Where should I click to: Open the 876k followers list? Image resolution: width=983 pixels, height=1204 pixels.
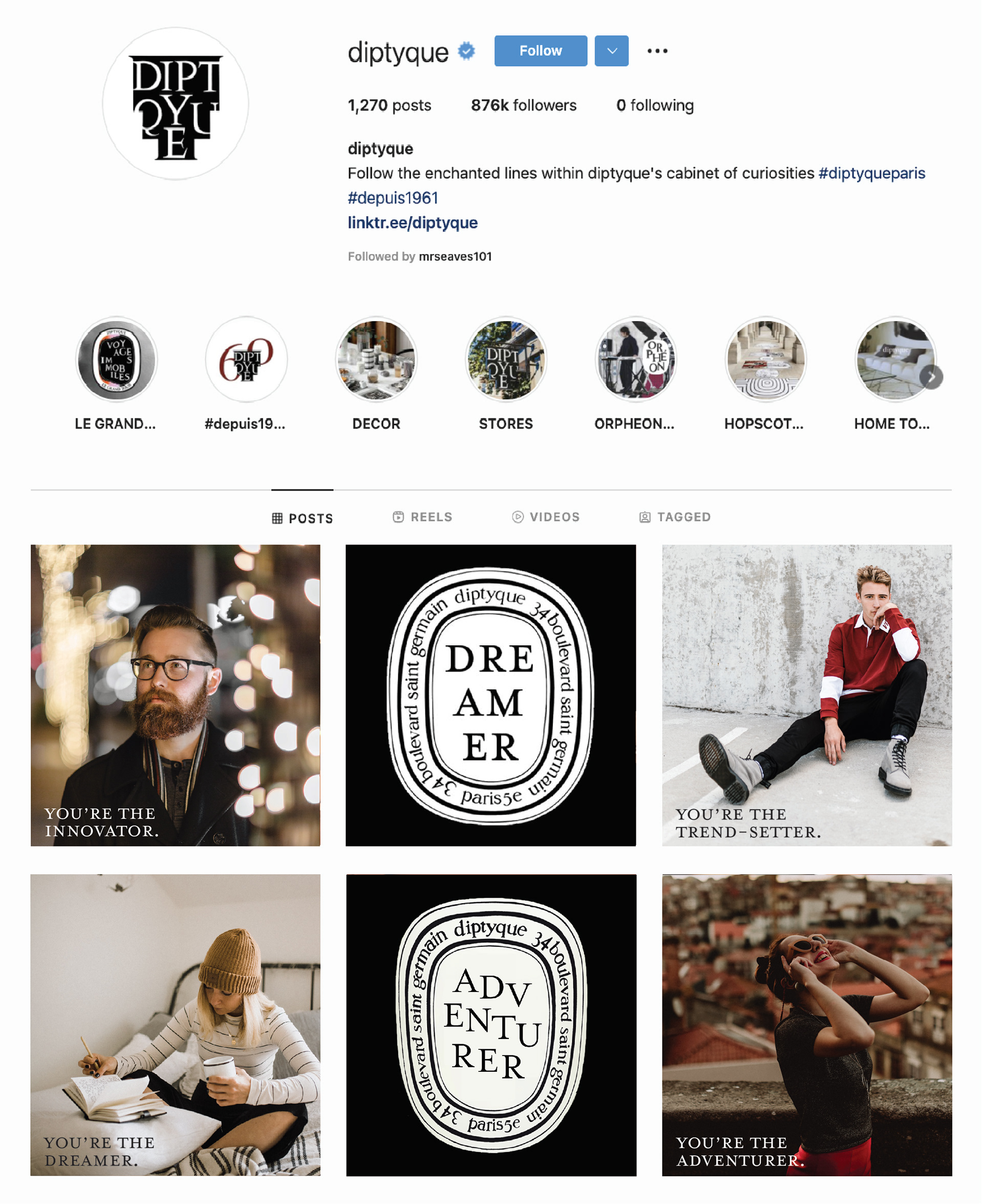coord(524,105)
